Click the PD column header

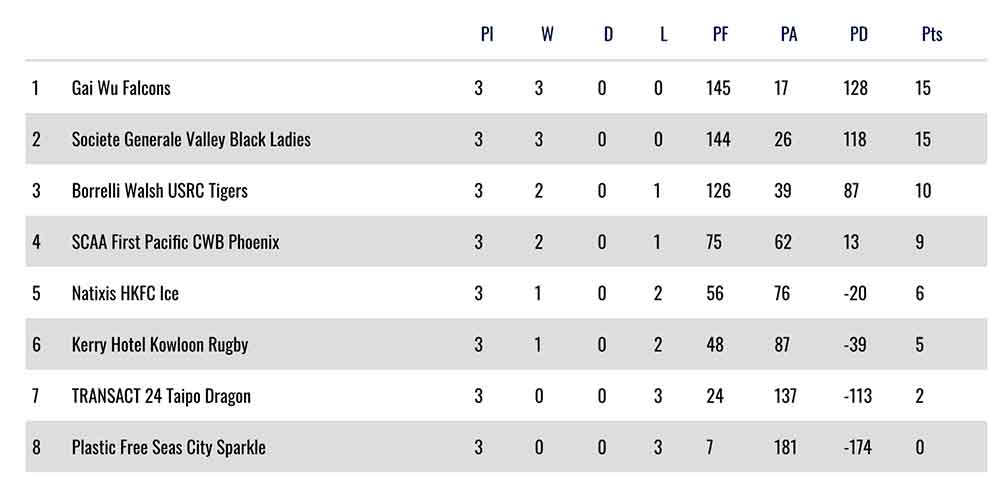pos(858,34)
